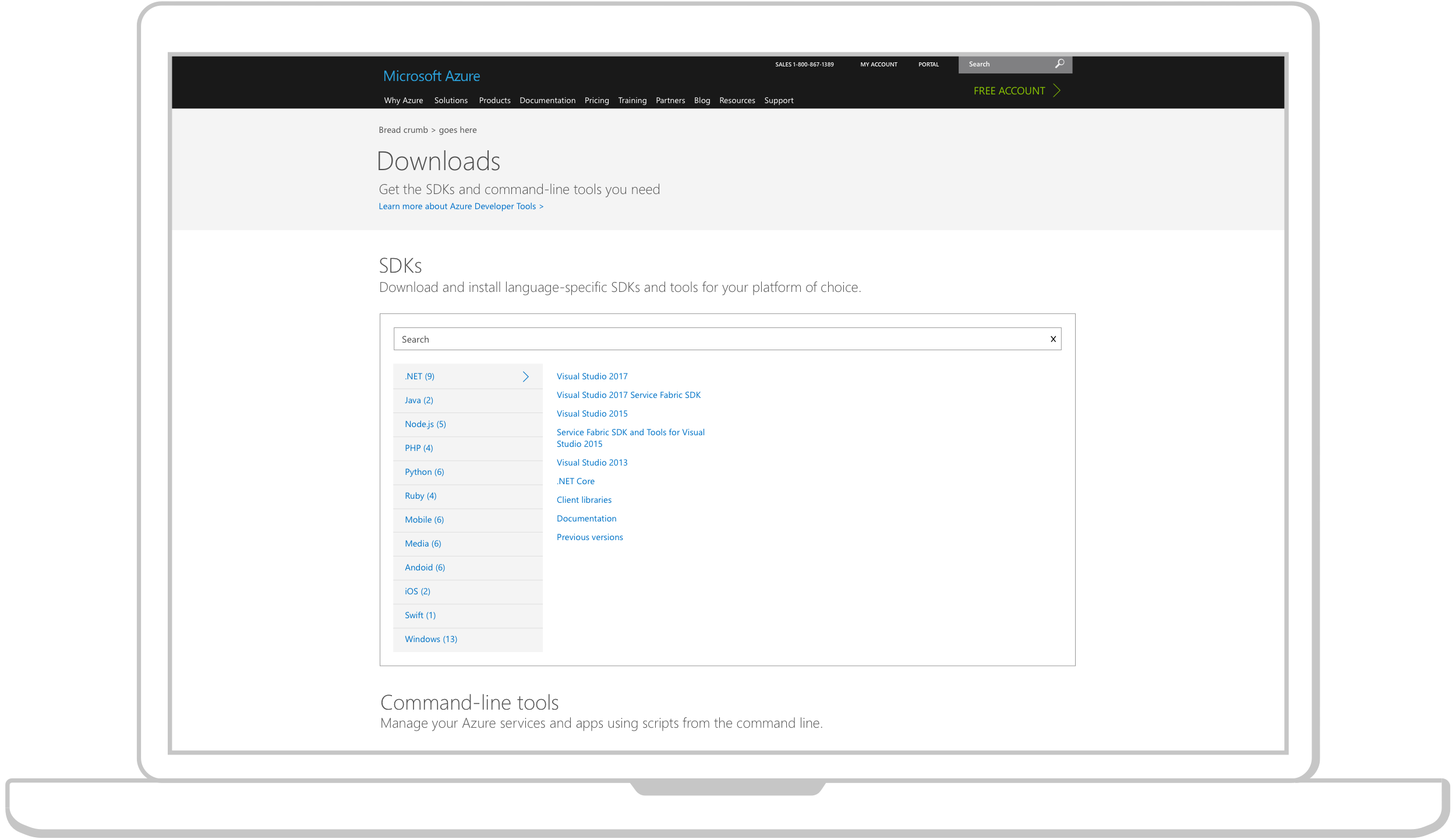The image size is (1456, 839).
Task: Open Visual Studio 2017 Service Fabric SDK
Action: point(628,395)
